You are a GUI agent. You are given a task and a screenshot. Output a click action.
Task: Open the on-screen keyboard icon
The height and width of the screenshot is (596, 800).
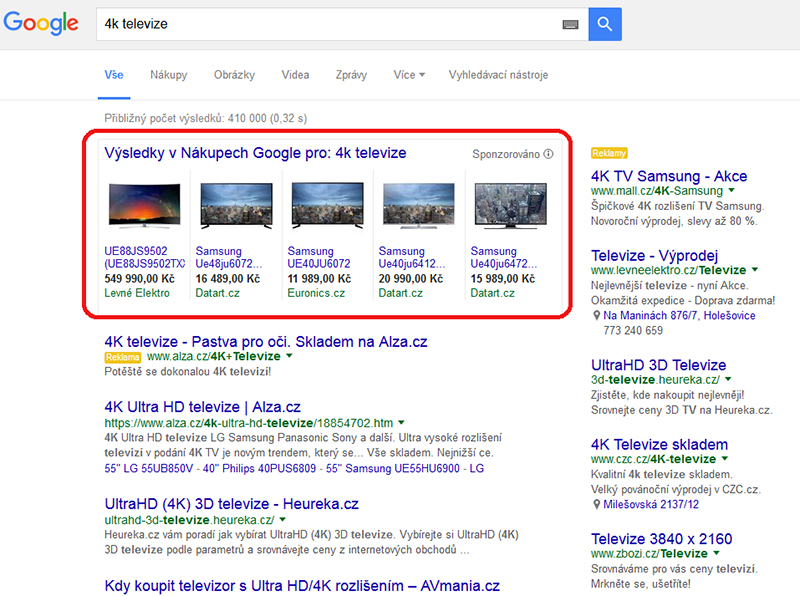pos(570,24)
